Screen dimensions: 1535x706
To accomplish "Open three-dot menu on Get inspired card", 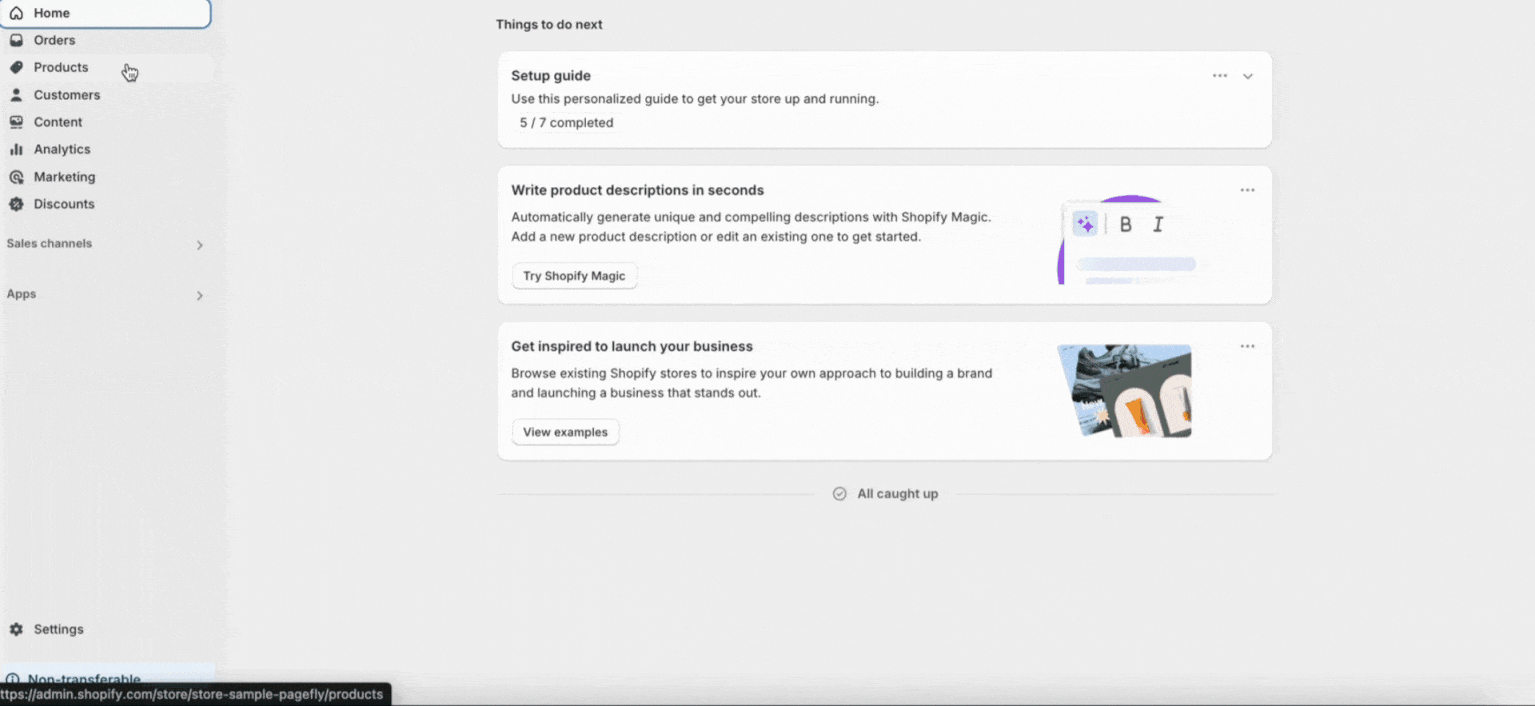I will point(1247,346).
